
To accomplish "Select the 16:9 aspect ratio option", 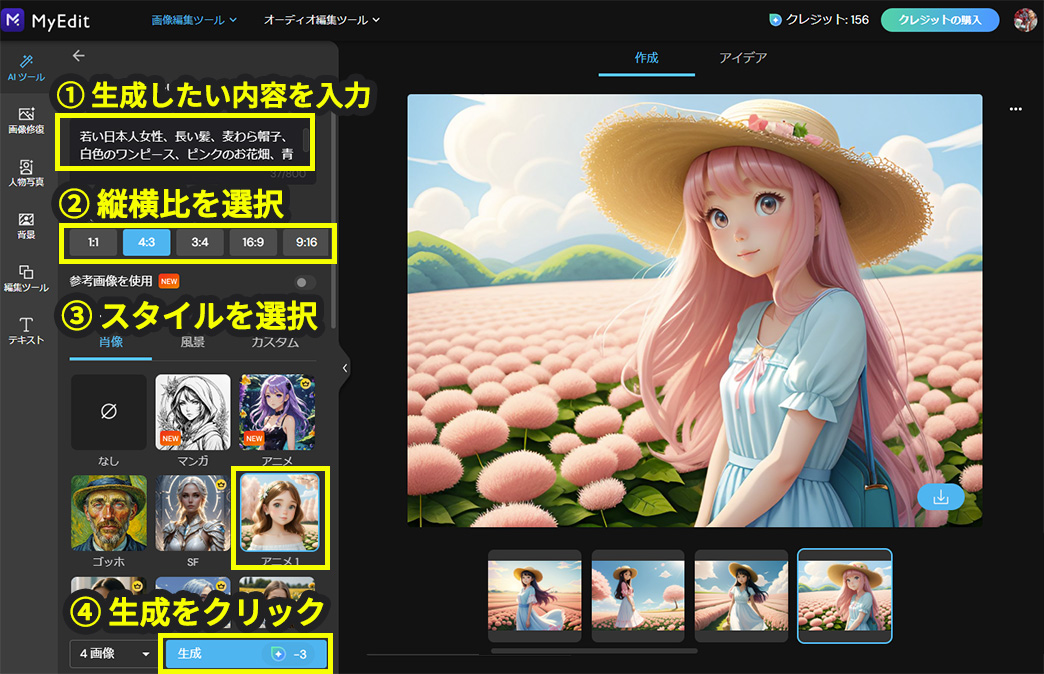I will coord(252,242).
